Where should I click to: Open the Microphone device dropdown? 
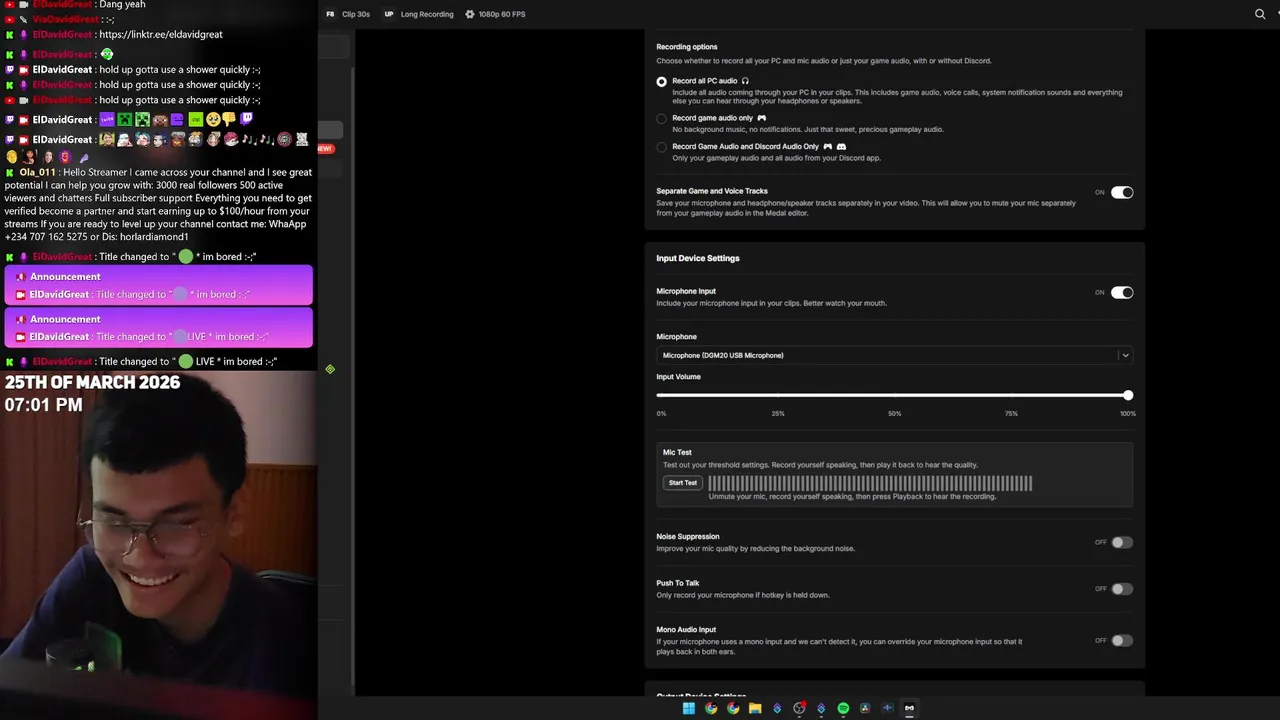pos(895,355)
